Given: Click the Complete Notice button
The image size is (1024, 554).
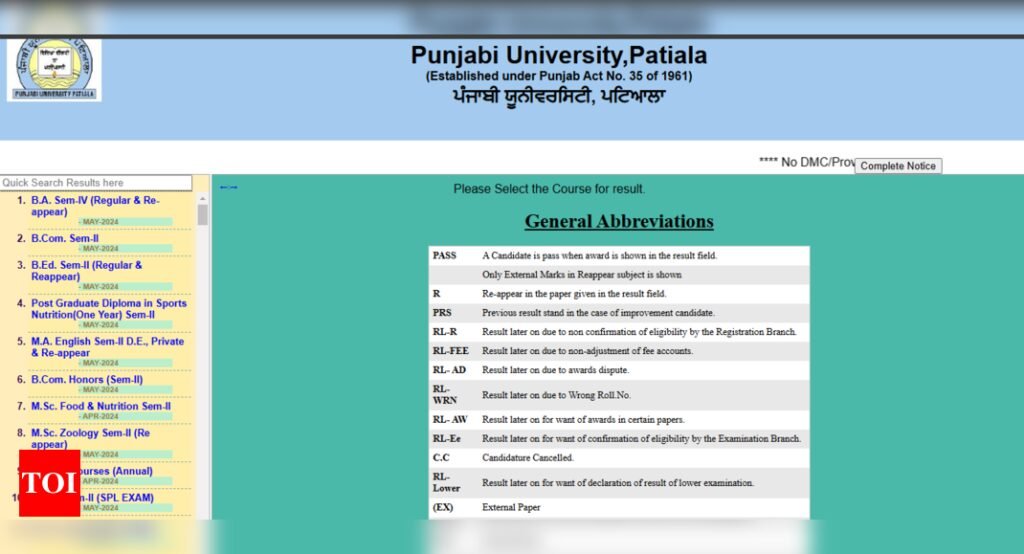Looking at the screenshot, I should click(x=898, y=166).
